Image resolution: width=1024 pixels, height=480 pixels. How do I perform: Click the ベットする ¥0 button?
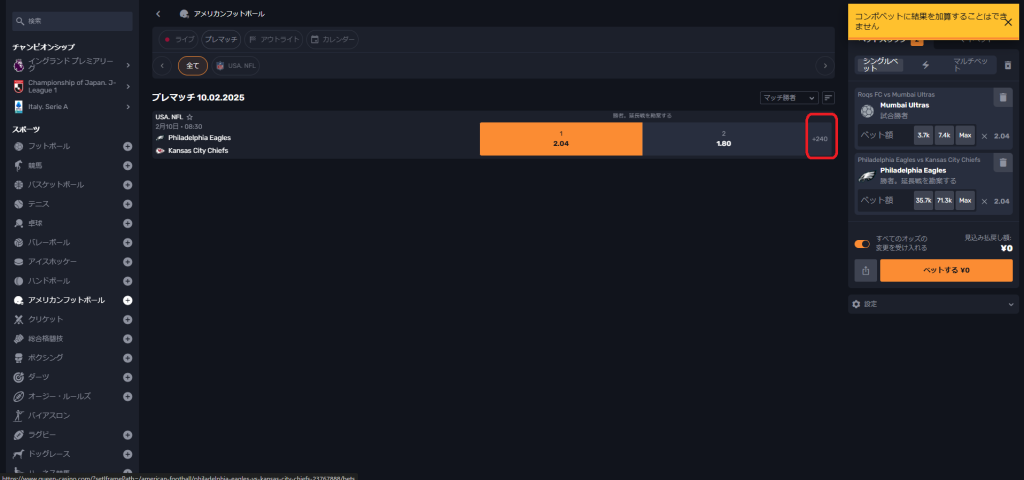[946, 270]
